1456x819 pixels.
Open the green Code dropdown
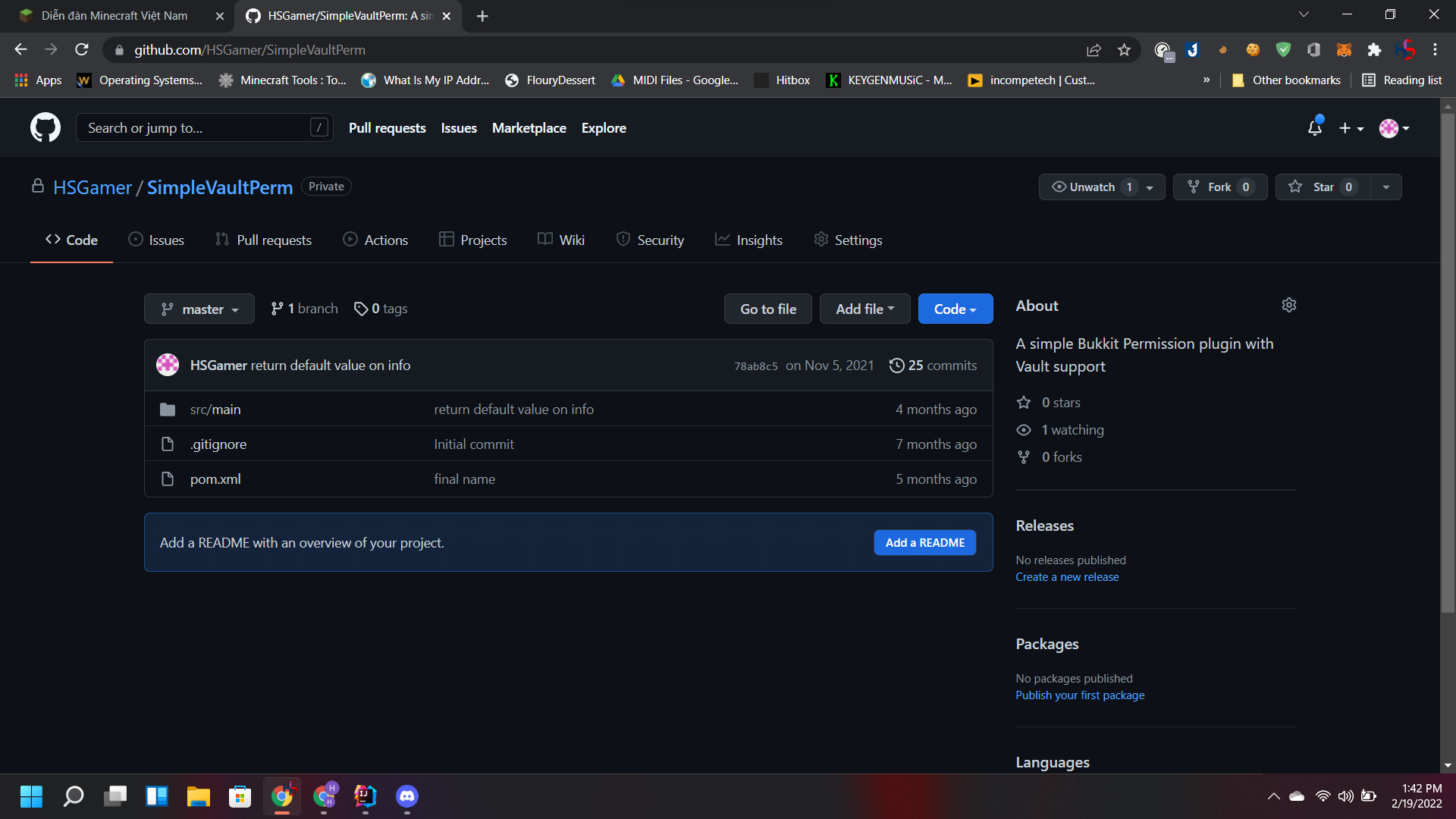coord(955,309)
